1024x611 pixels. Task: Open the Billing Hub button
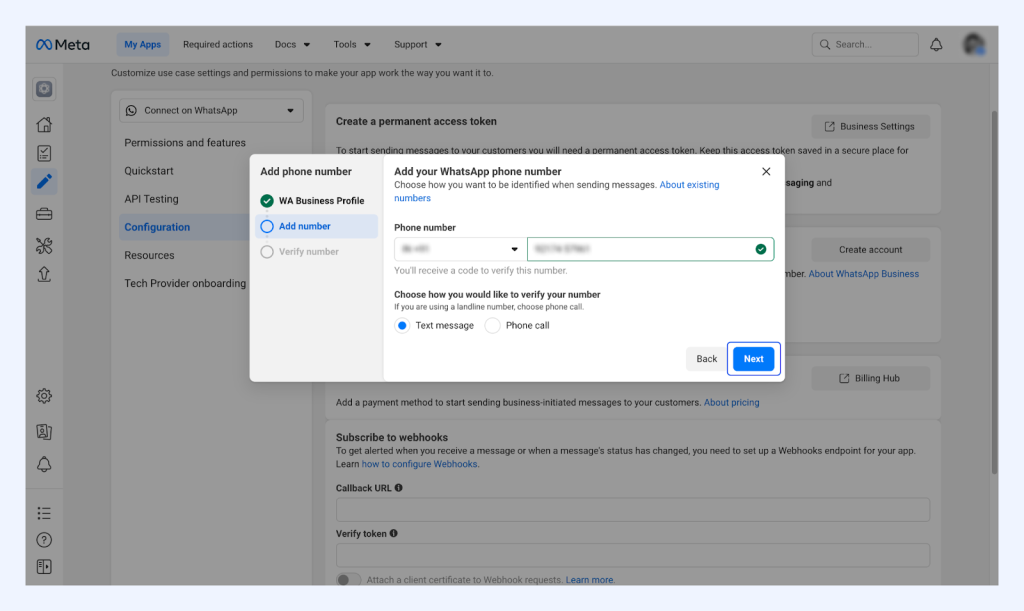point(870,378)
